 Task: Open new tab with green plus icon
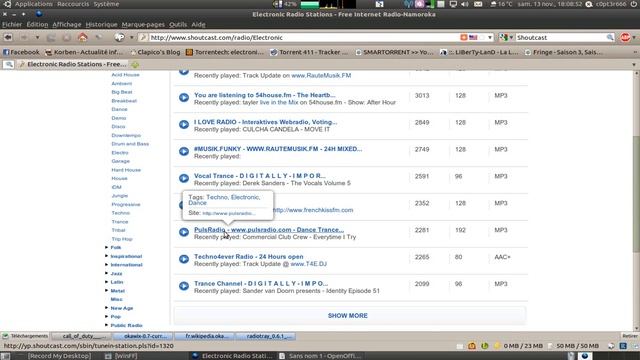coord(135,64)
